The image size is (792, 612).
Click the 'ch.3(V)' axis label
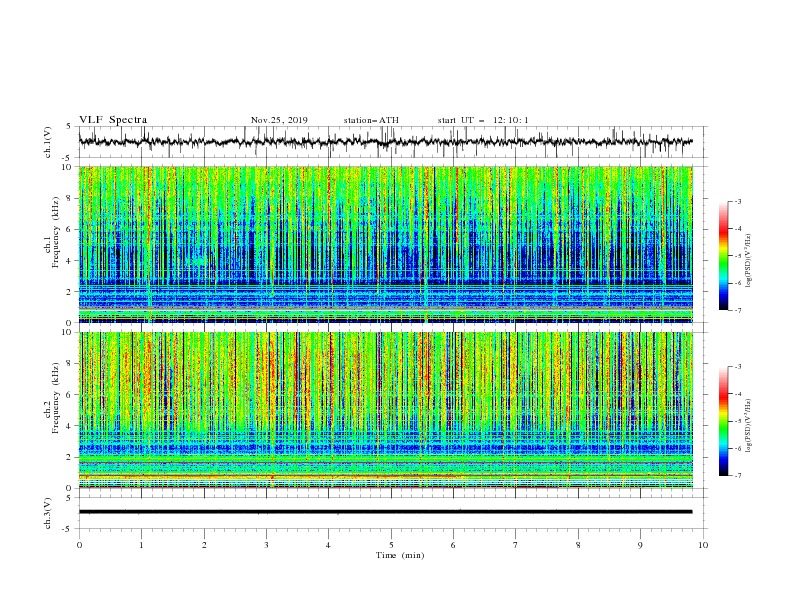pos(48,513)
